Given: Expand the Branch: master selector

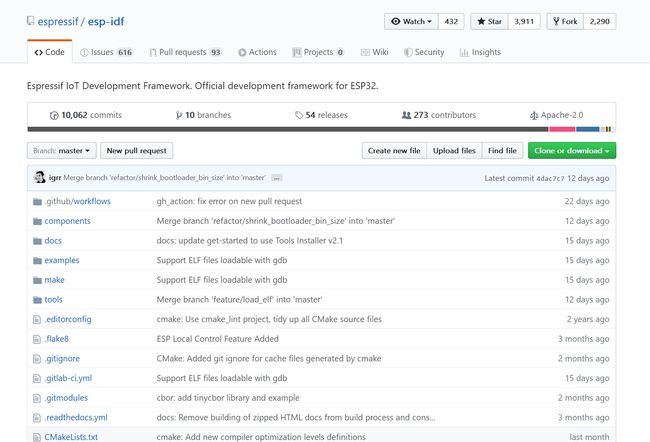Looking at the screenshot, I should tap(62, 151).
